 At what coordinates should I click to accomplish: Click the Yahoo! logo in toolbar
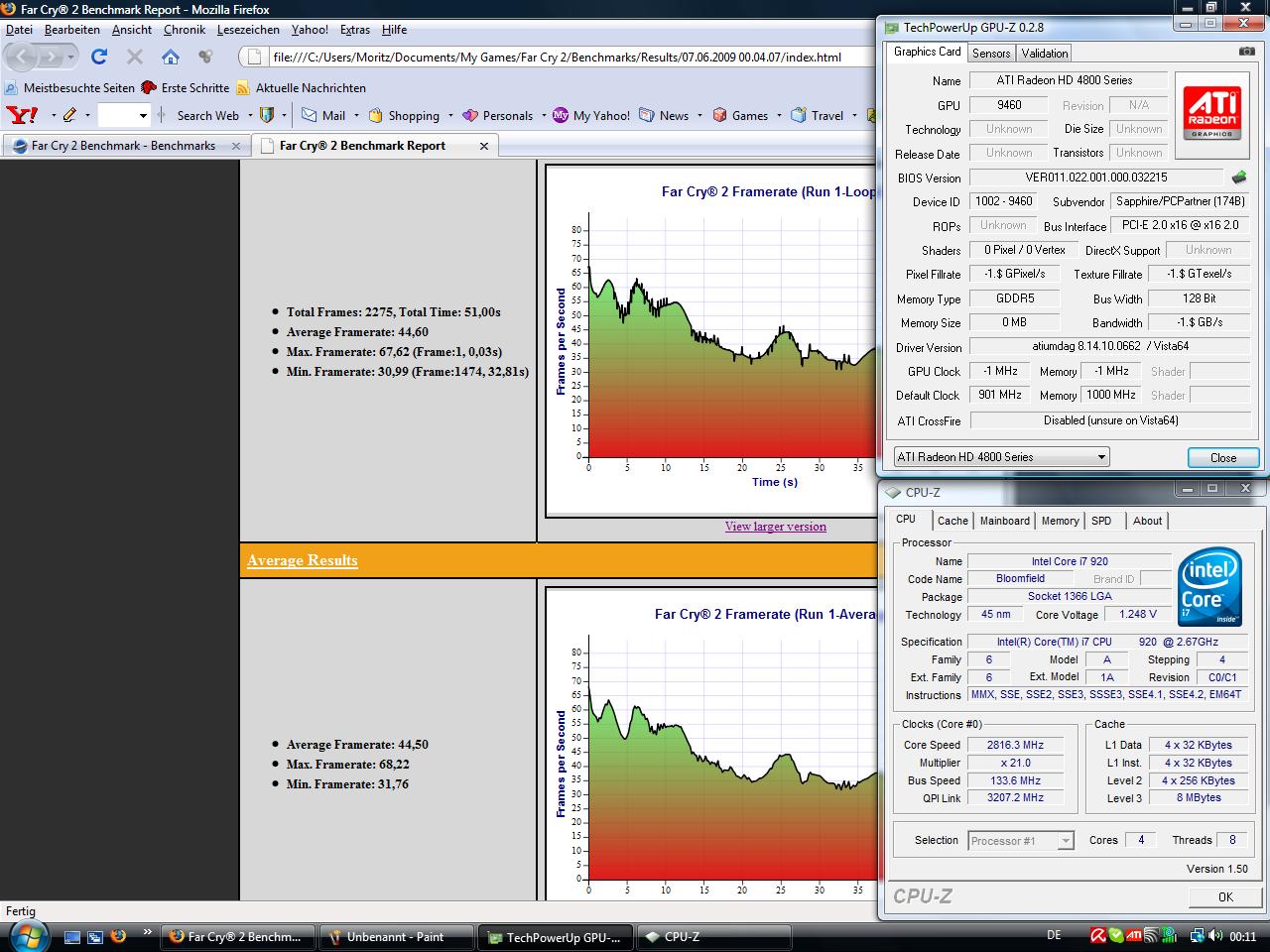click(x=22, y=115)
